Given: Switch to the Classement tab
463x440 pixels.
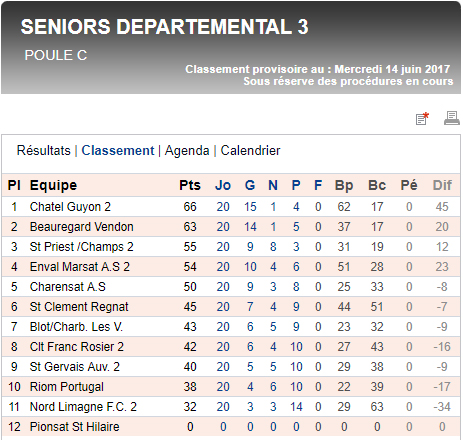Looking at the screenshot, I should point(118,151).
